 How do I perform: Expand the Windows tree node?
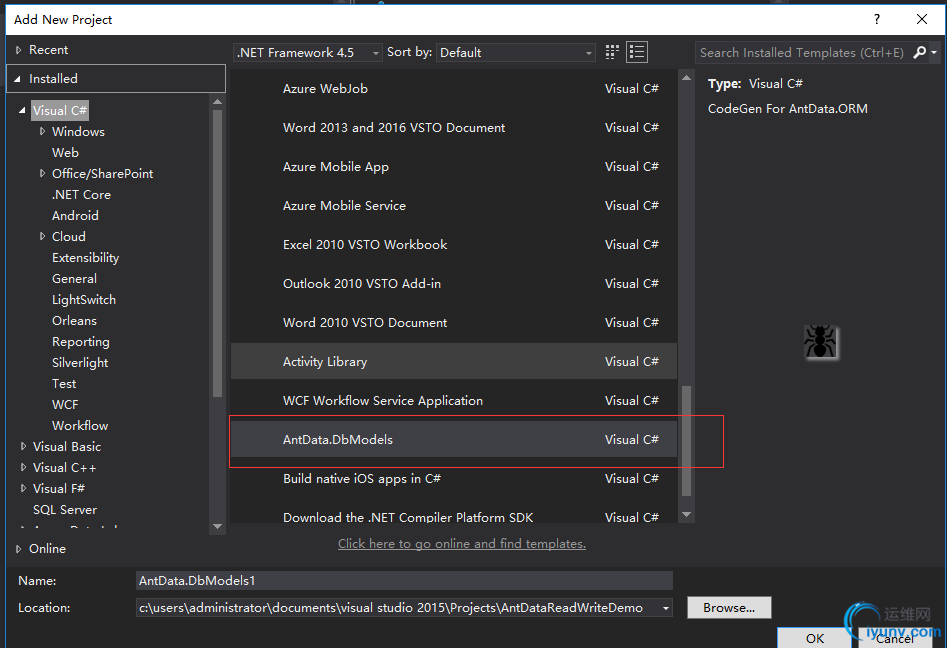42,131
